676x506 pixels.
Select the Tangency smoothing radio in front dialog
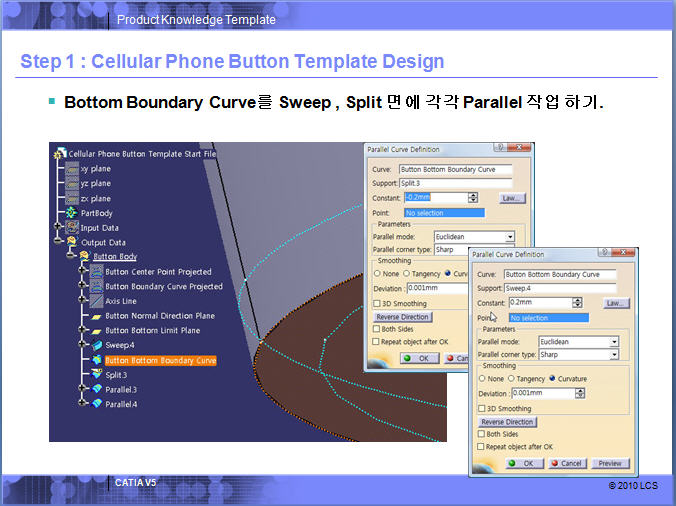click(x=512, y=379)
